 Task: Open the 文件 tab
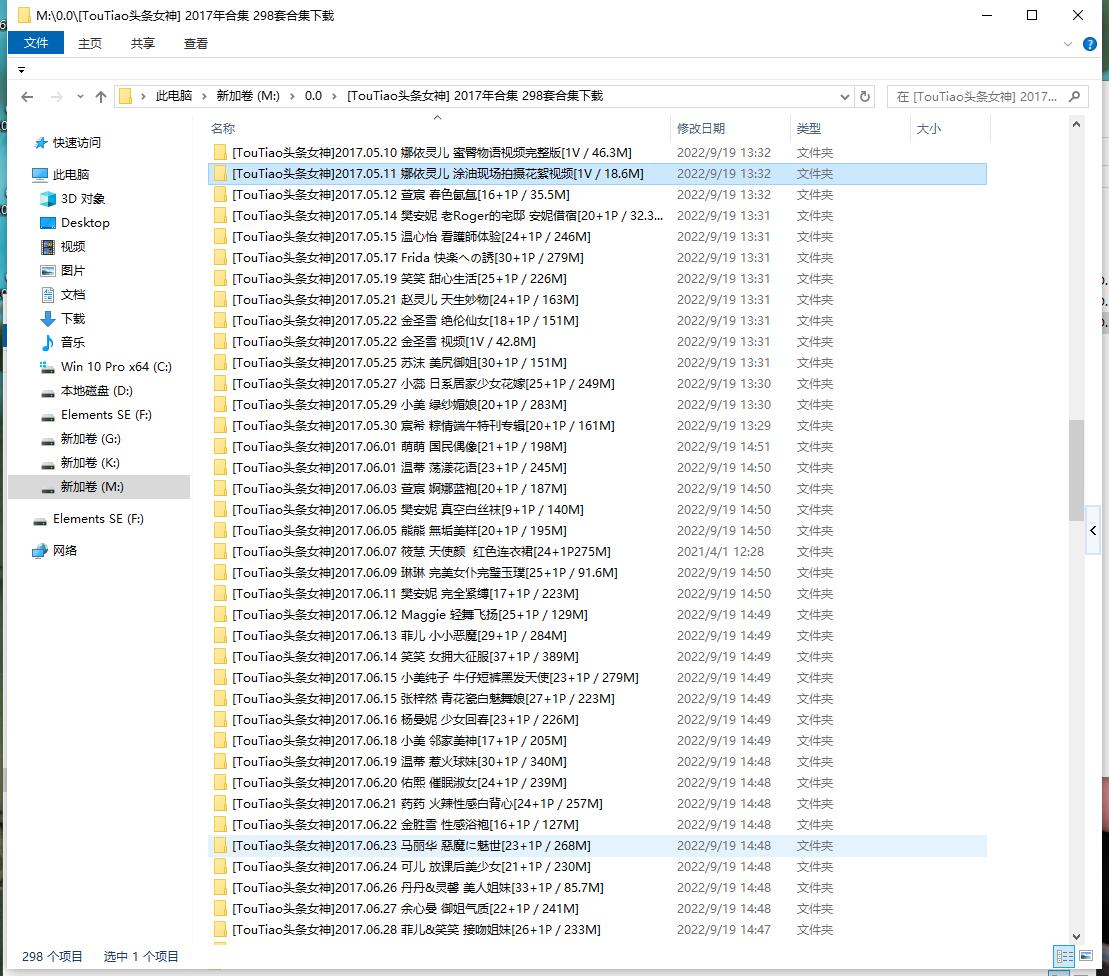pos(36,43)
